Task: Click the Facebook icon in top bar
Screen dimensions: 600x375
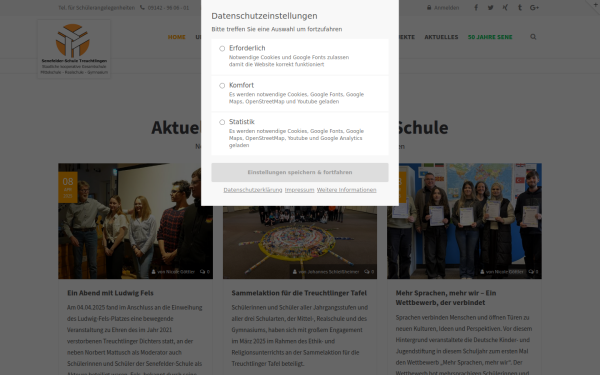Action: click(x=476, y=8)
